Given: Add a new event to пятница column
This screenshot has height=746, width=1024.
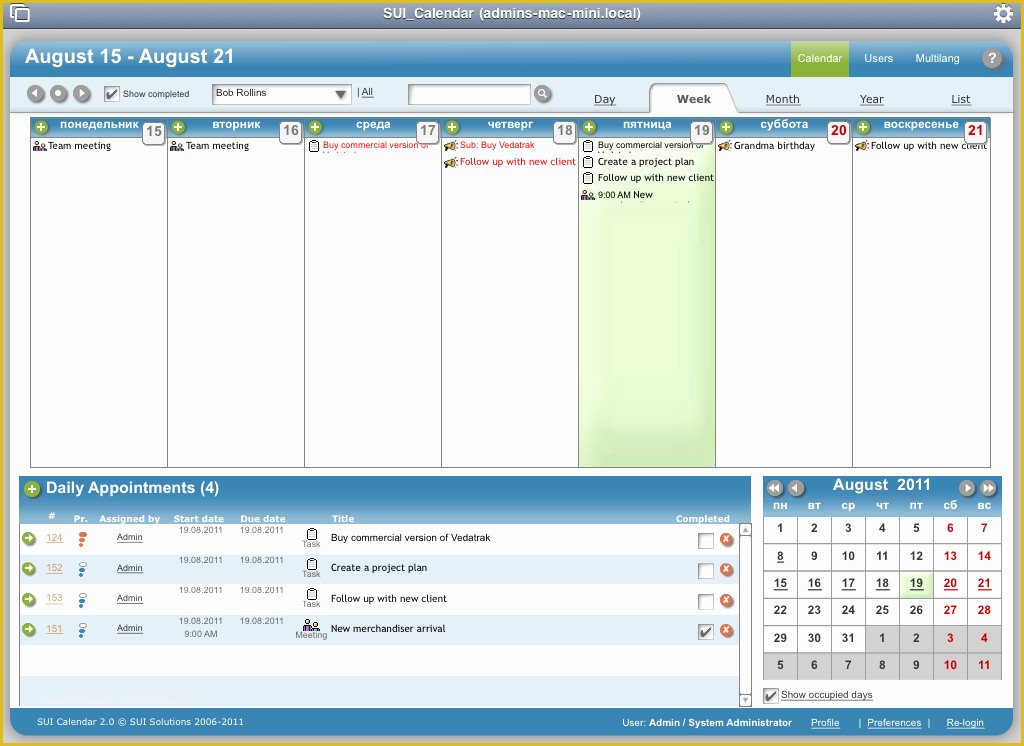Looking at the screenshot, I should tap(589, 127).
